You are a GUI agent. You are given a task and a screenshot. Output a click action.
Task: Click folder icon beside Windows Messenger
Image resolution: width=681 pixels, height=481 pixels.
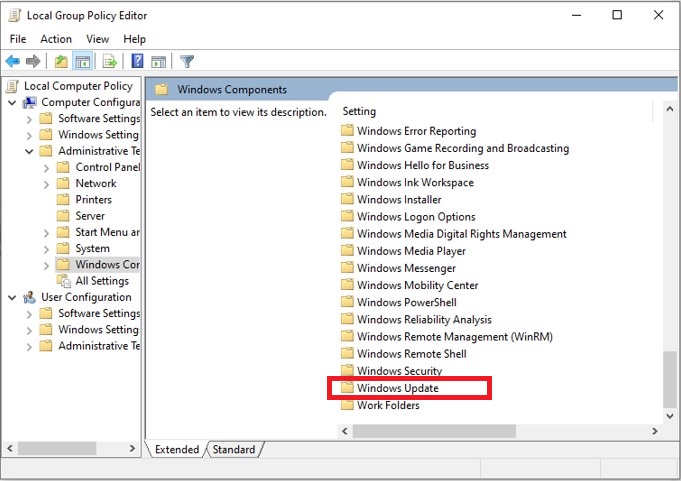coord(347,267)
